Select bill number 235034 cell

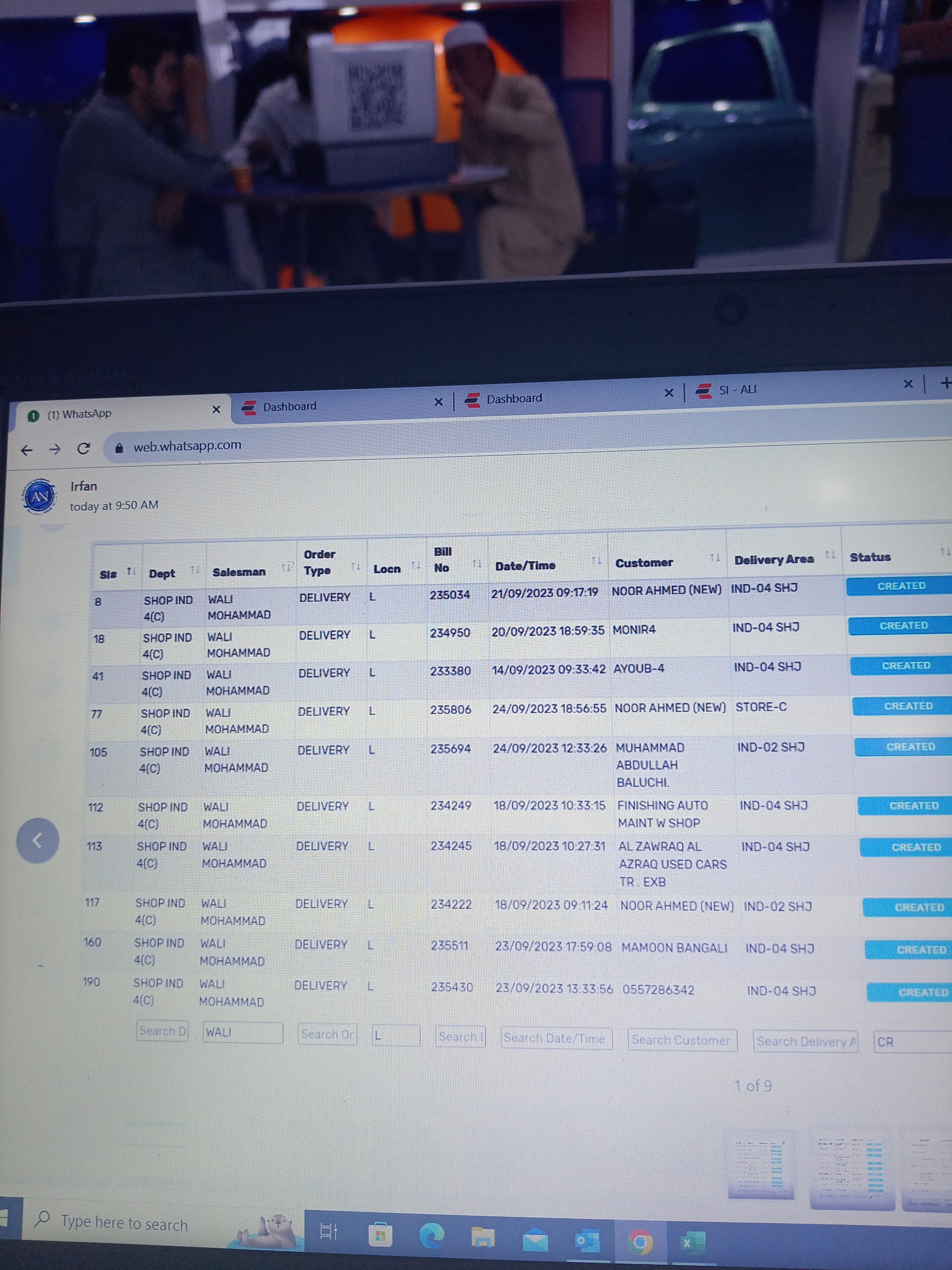(450, 595)
